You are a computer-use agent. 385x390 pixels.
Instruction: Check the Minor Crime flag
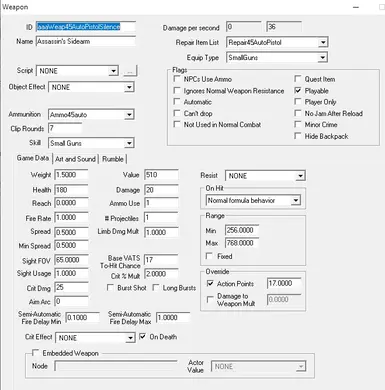(298, 124)
